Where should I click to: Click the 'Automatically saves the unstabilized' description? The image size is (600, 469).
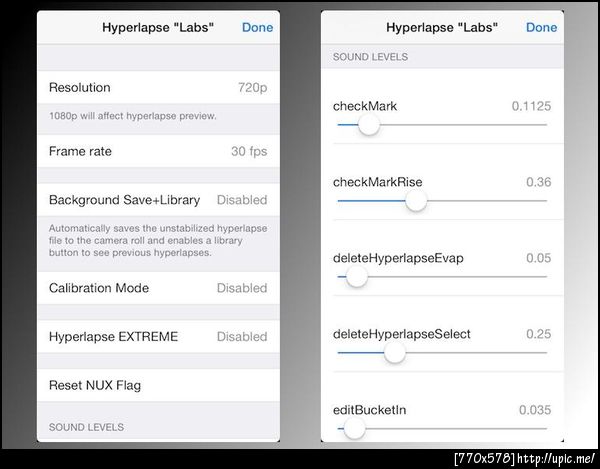tap(158, 240)
